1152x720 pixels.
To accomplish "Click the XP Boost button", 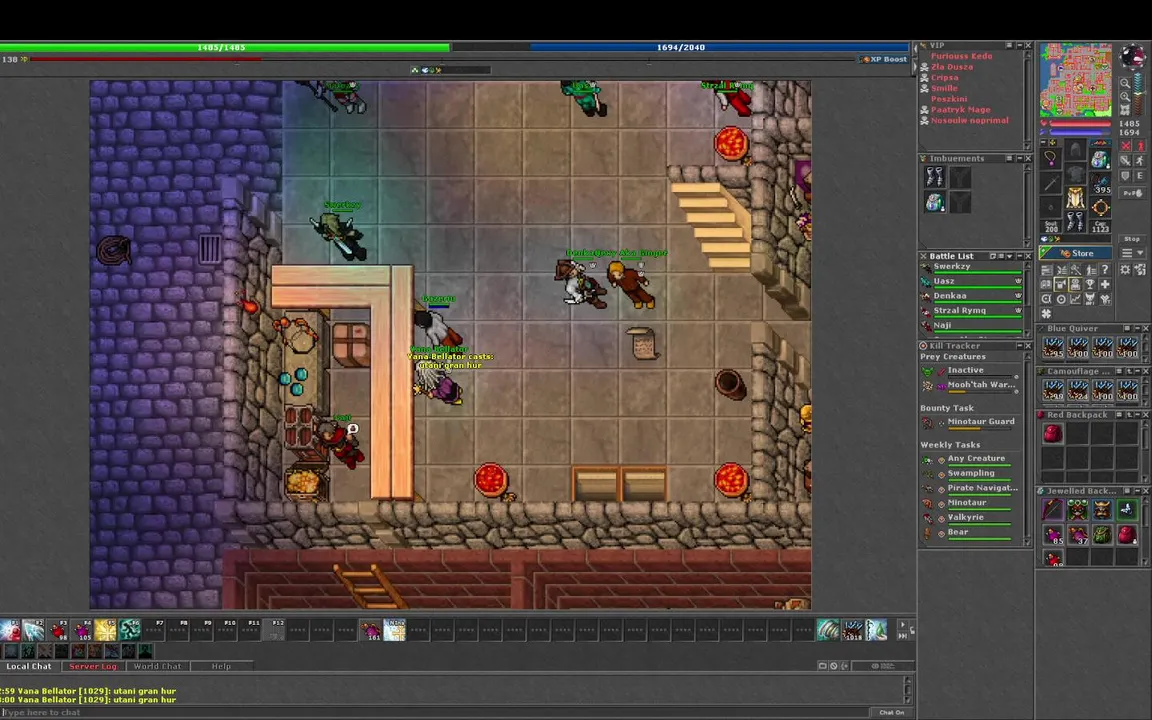I will click(885, 59).
